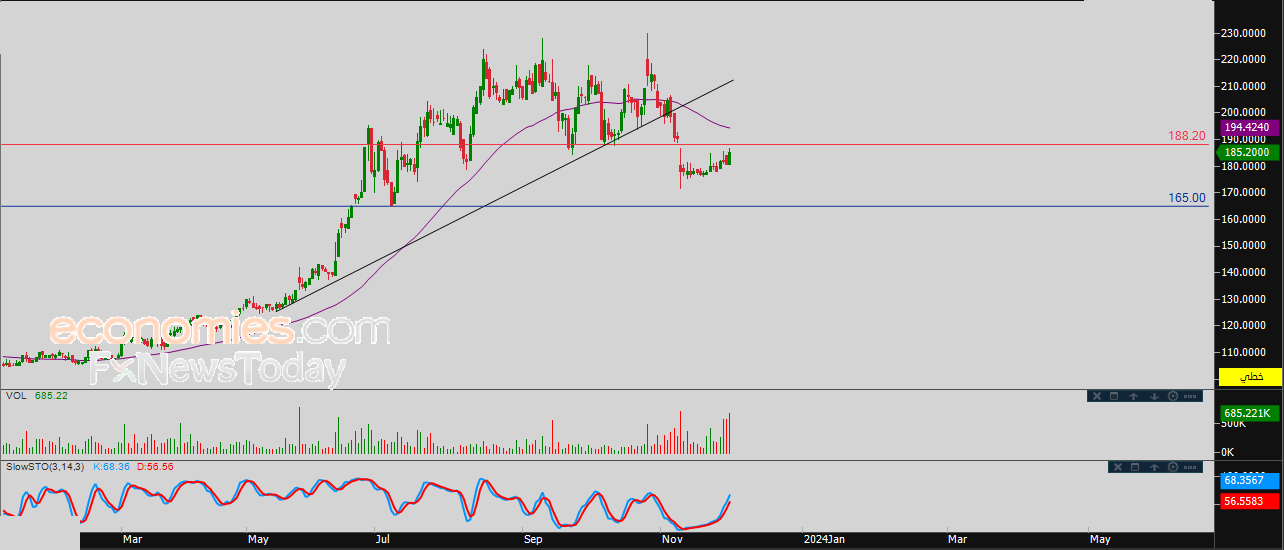Move the VOL panel down
The width and height of the screenshot is (1284, 550).
[1154, 396]
